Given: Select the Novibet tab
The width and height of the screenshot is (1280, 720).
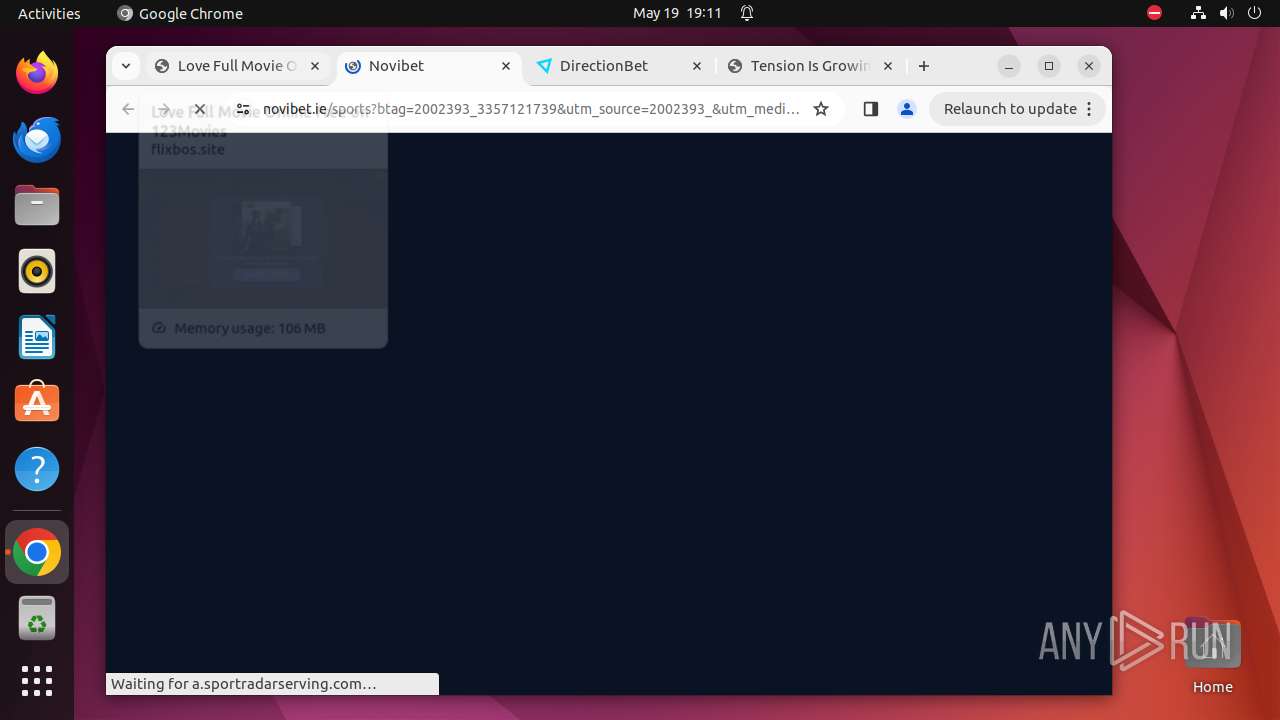Looking at the screenshot, I should (428, 66).
